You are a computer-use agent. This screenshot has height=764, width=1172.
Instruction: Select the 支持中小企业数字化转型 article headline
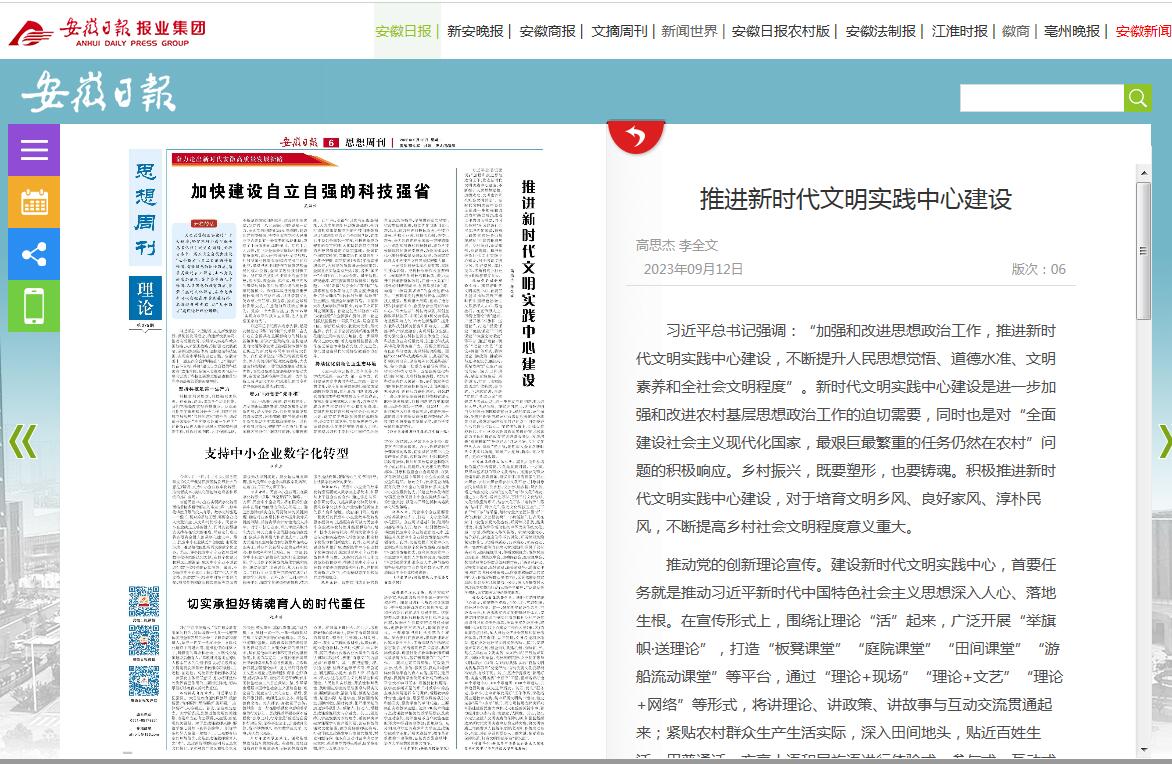tap(277, 453)
